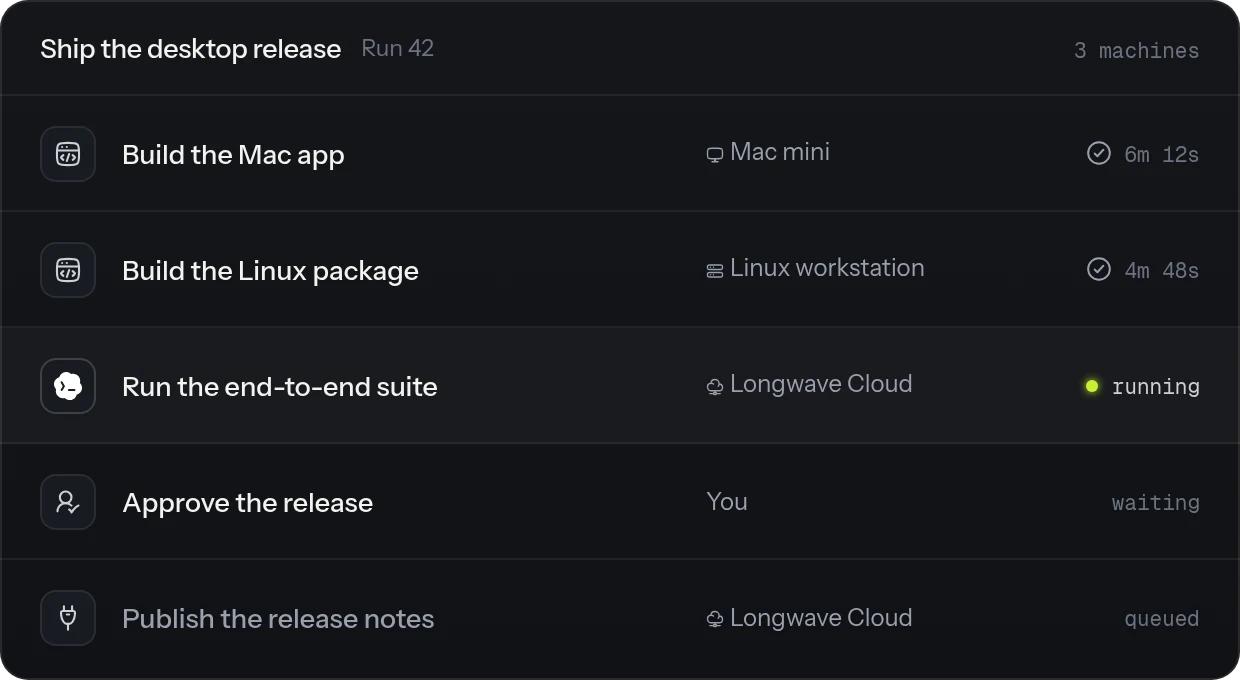Viewport: 1240px width, 680px height.
Task: Click the queued status text
Action: [x=1162, y=619]
